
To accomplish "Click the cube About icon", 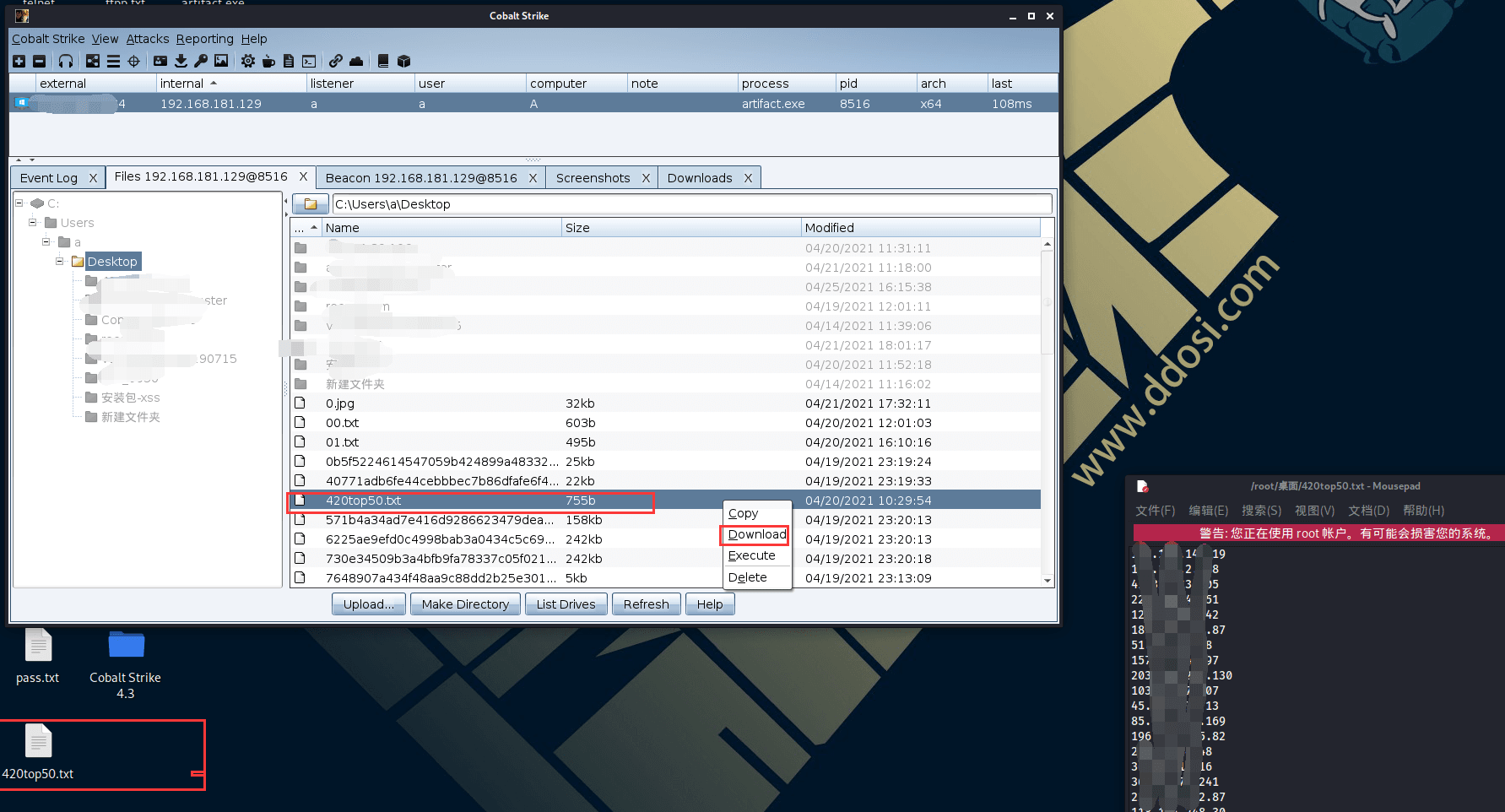I will (403, 61).
